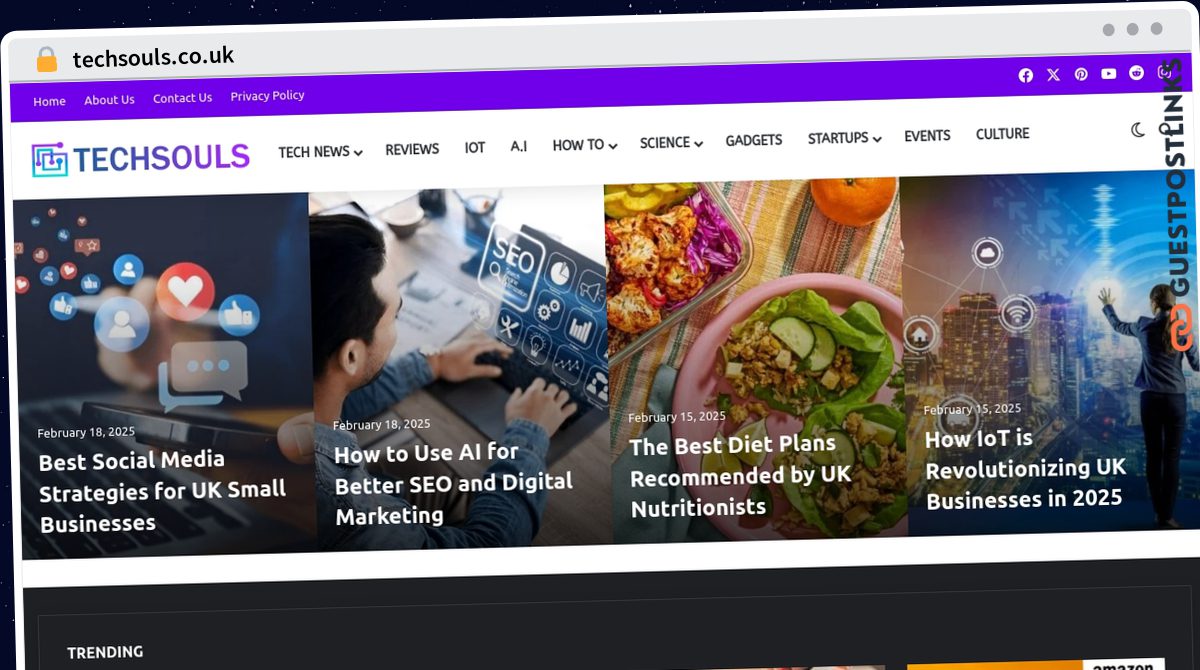Open the Pinterest social icon
This screenshot has width=1200, height=670.
[x=1081, y=75]
